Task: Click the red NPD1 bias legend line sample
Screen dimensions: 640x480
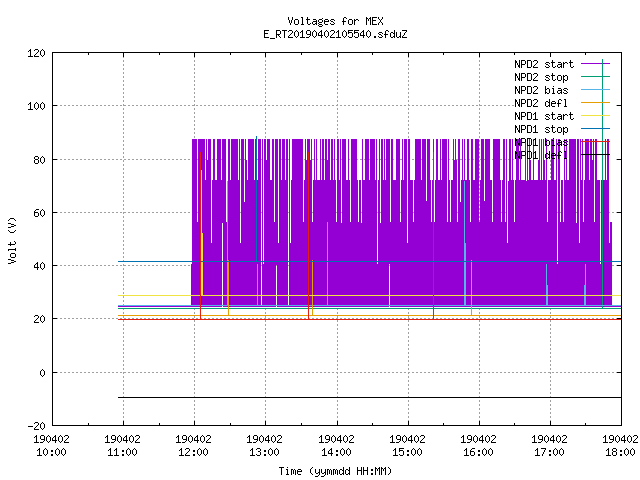Action: (x=595, y=142)
